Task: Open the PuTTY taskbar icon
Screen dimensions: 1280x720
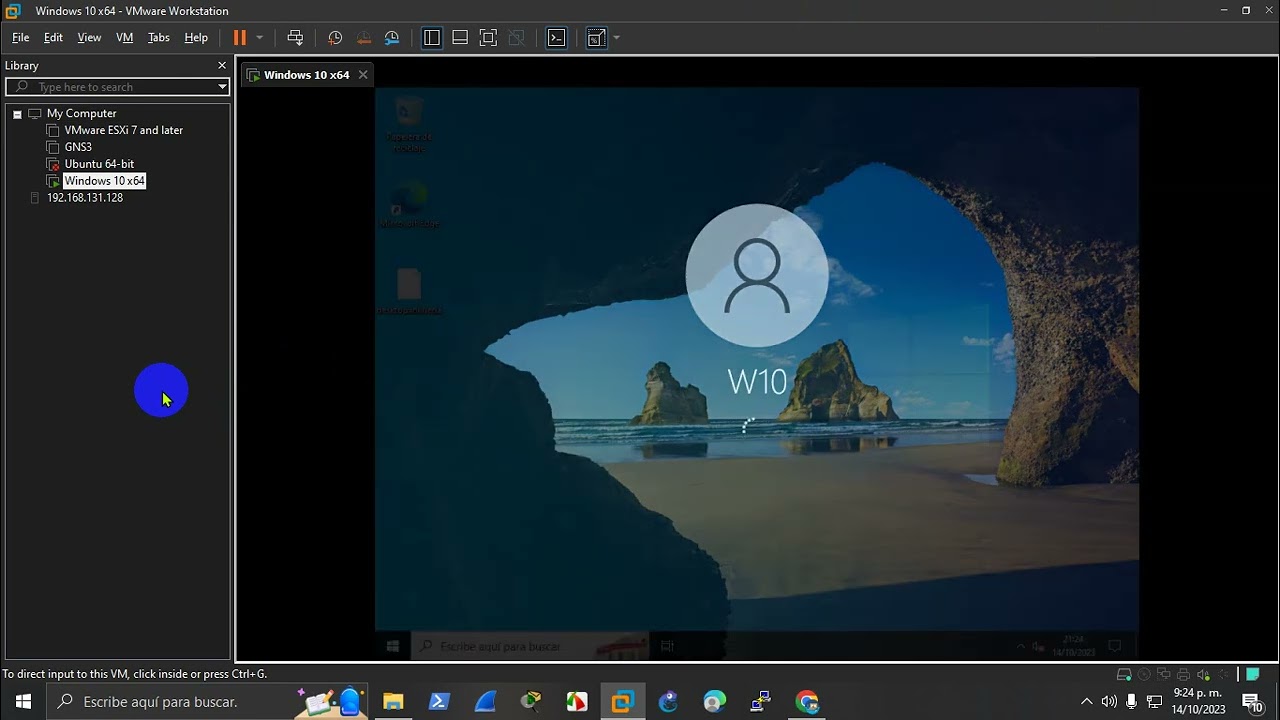Action: point(761,702)
